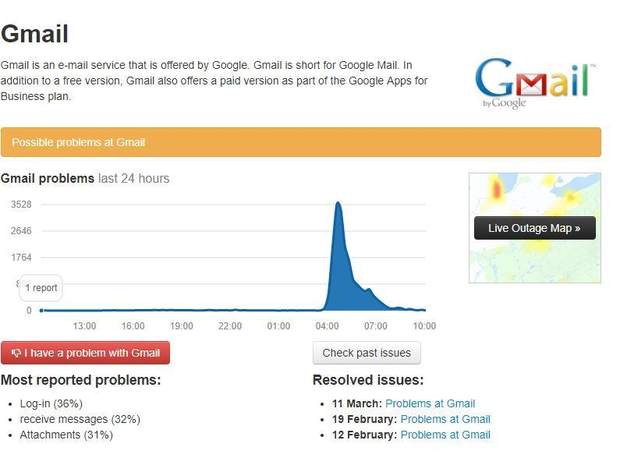The height and width of the screenshot is (452, 620).
Task: Click the 1 report tooltip on chart
Action: (x=41, y=288)
